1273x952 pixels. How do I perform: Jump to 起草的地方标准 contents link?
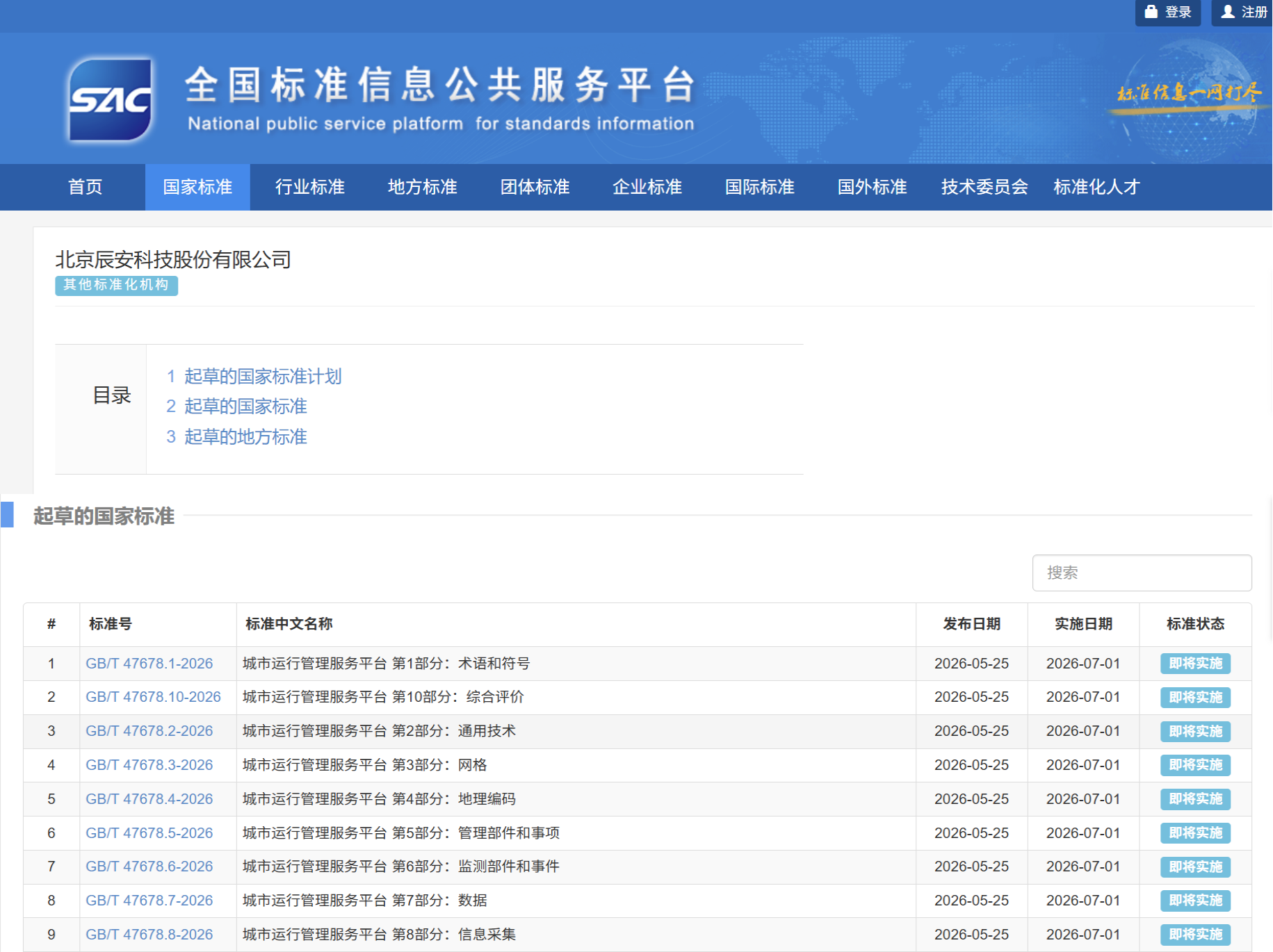(x=245, y=437)
